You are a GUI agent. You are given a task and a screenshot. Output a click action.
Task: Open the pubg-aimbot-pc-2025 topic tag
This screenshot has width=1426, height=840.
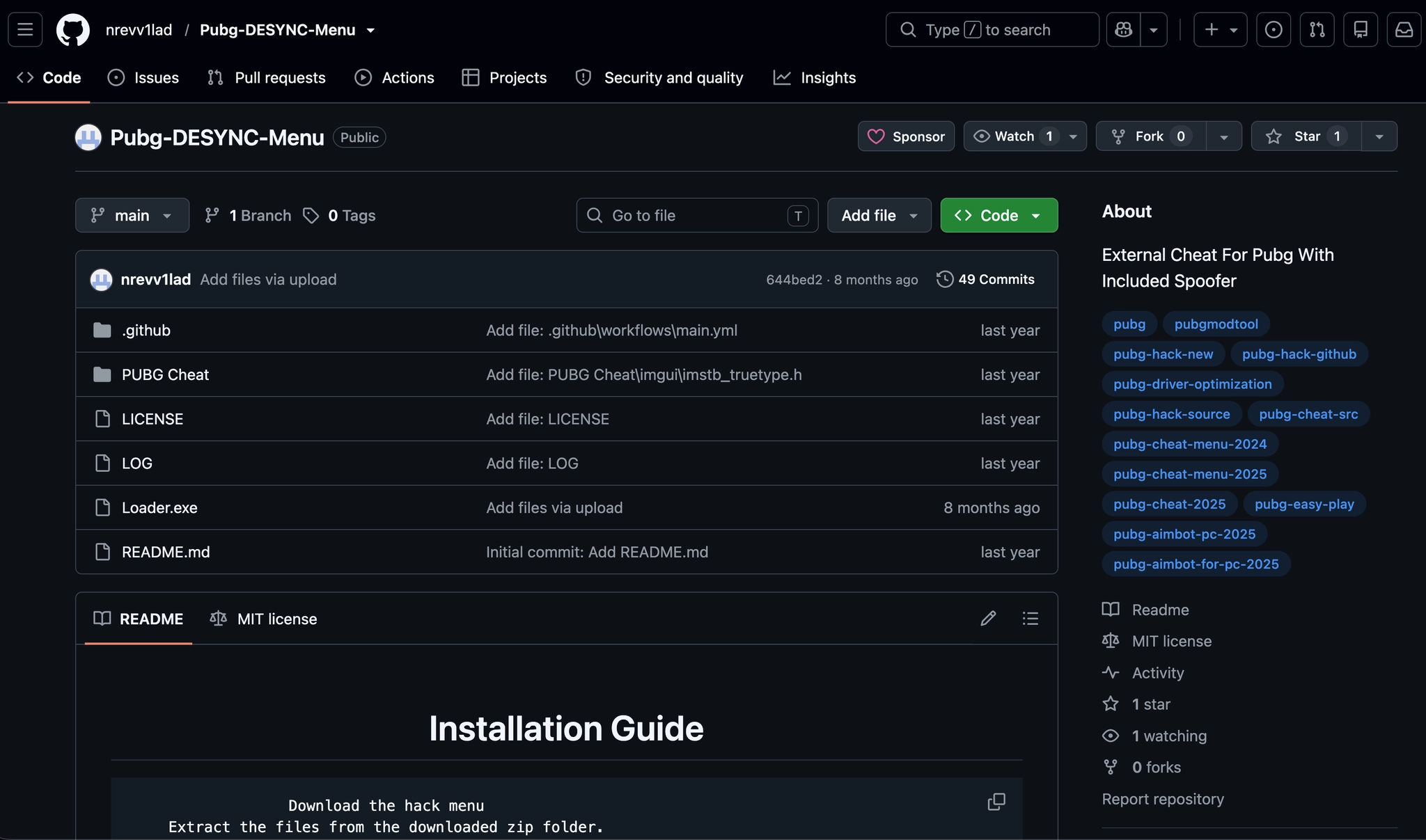pyautogui.click(x=1184, y=534)
